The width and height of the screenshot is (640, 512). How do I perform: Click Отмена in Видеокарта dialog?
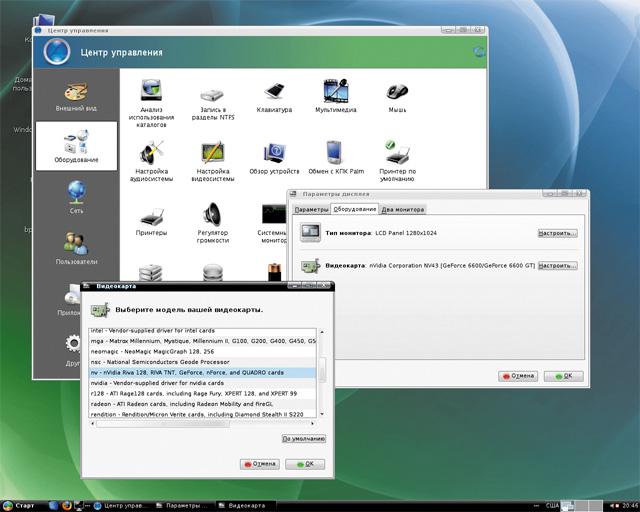click(x=260, y=464)
